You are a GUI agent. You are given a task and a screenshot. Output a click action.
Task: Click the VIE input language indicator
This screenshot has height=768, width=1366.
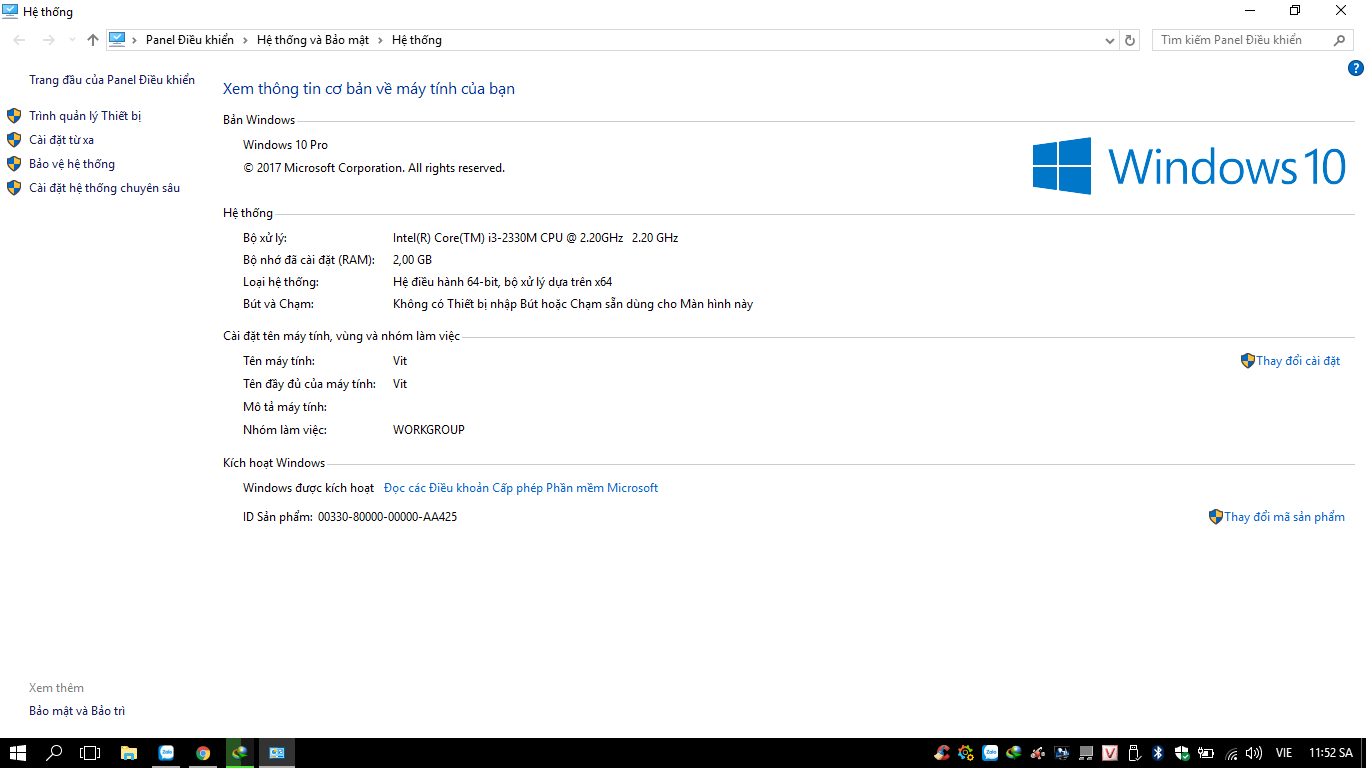click(x=1284, y=753)
